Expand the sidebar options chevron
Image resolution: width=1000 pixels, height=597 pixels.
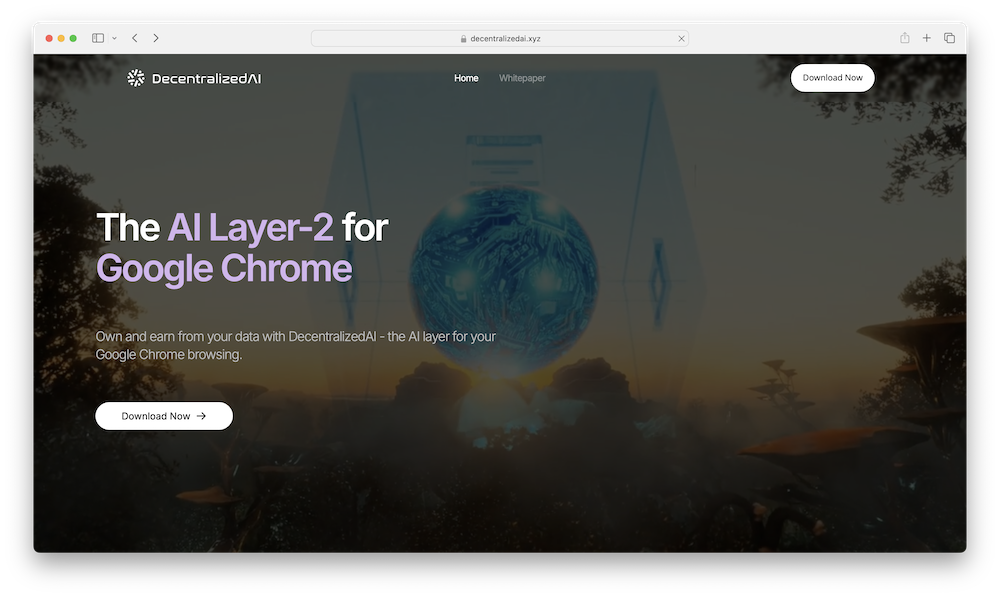point(114,38)
